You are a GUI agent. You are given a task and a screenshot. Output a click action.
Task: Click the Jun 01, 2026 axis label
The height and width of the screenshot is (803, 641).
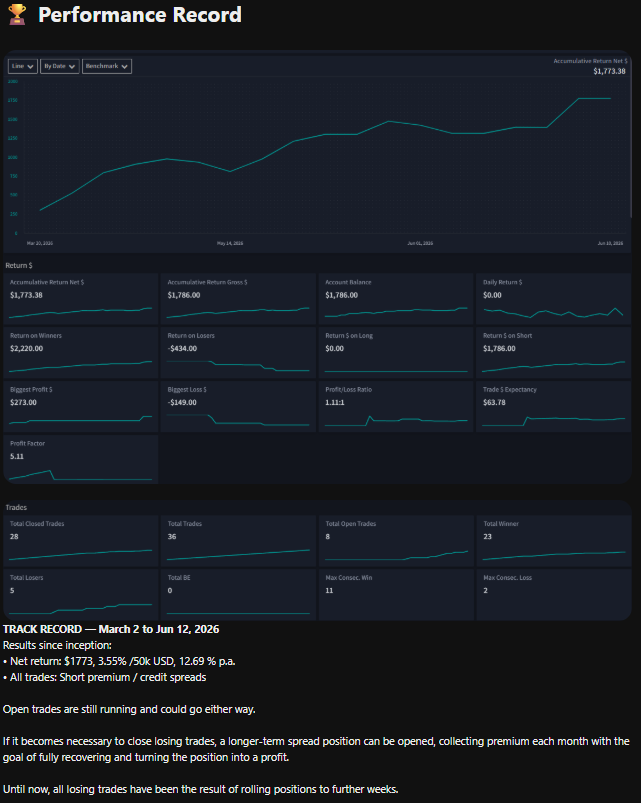point(420,243)
